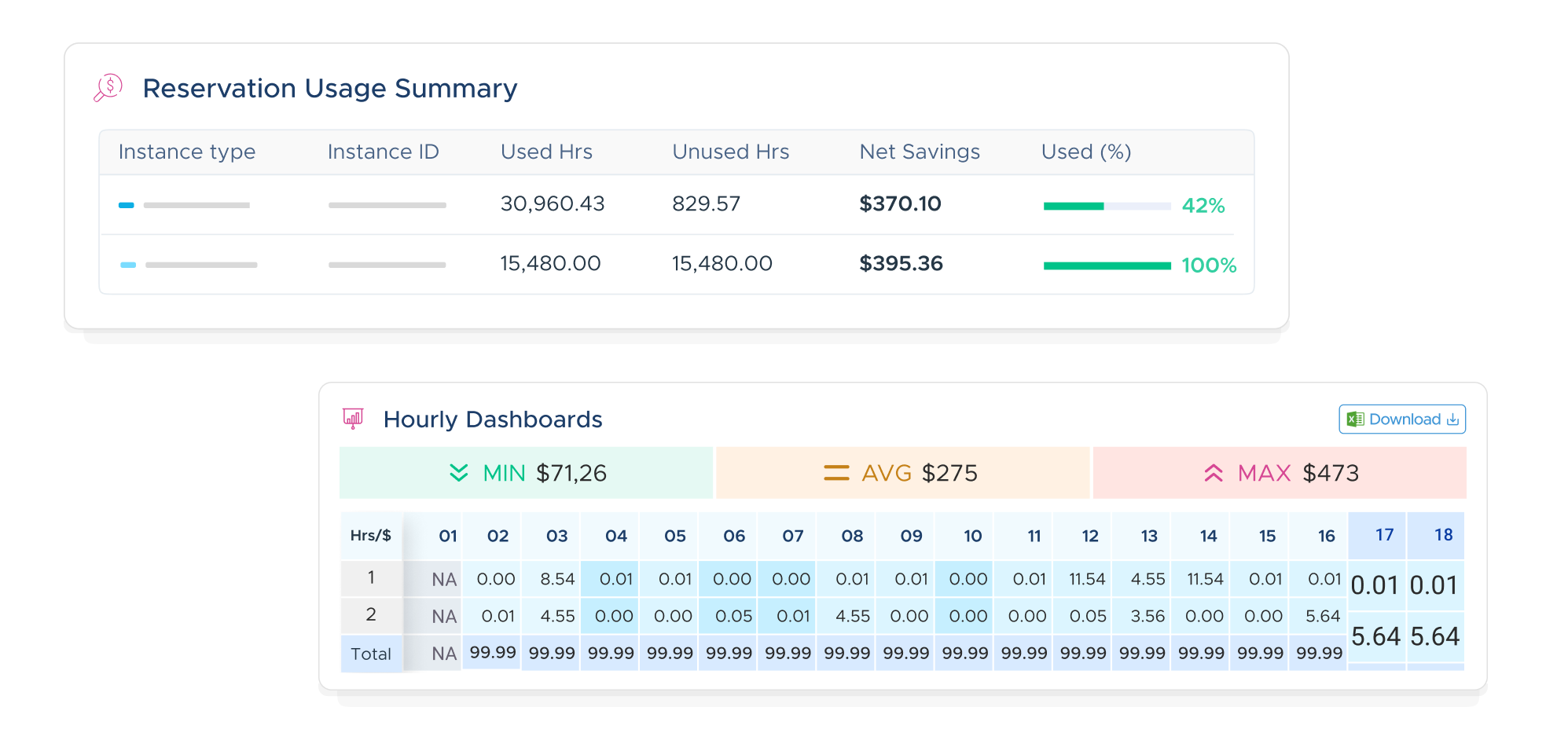Click the 42% usage progress bar
This screenshot has width=1568, height=740.
[1107, 206]
